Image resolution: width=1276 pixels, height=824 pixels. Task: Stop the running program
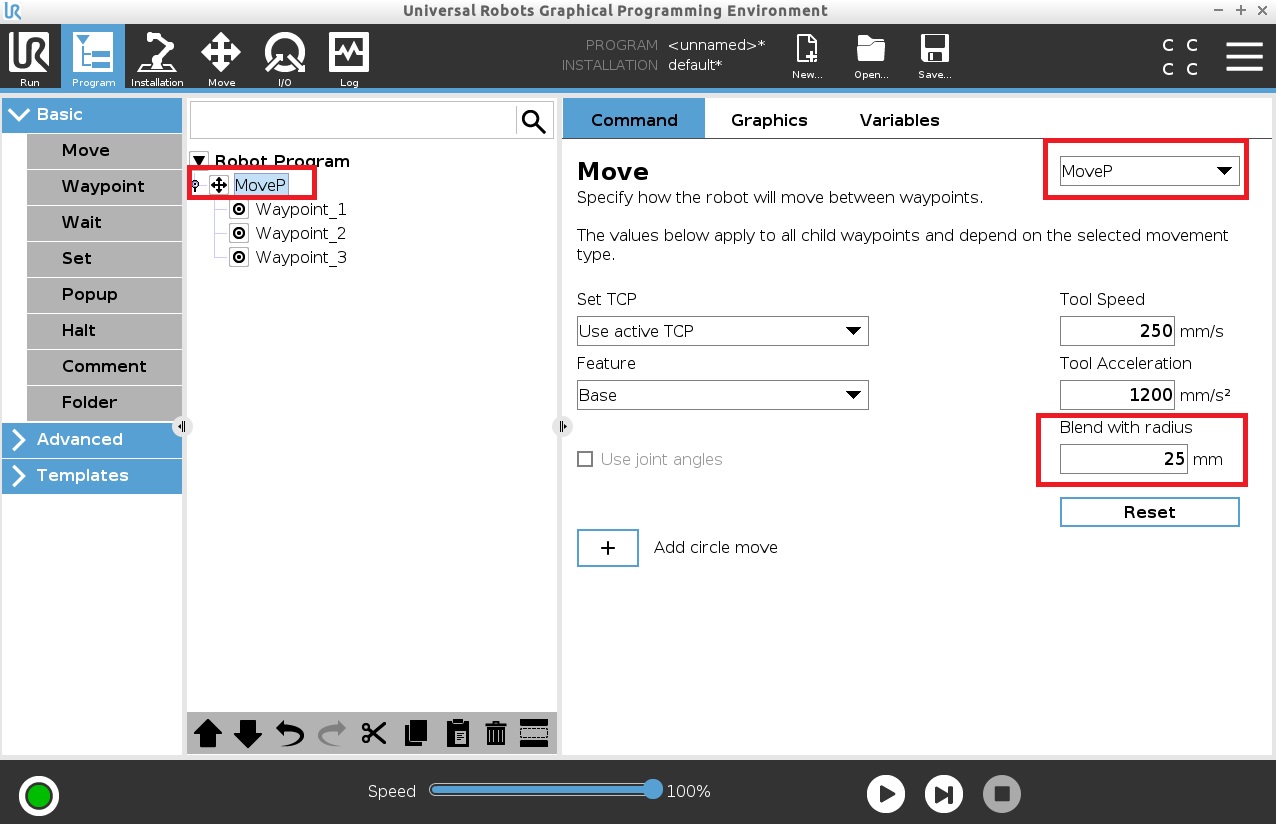[x=1001, y=794]
